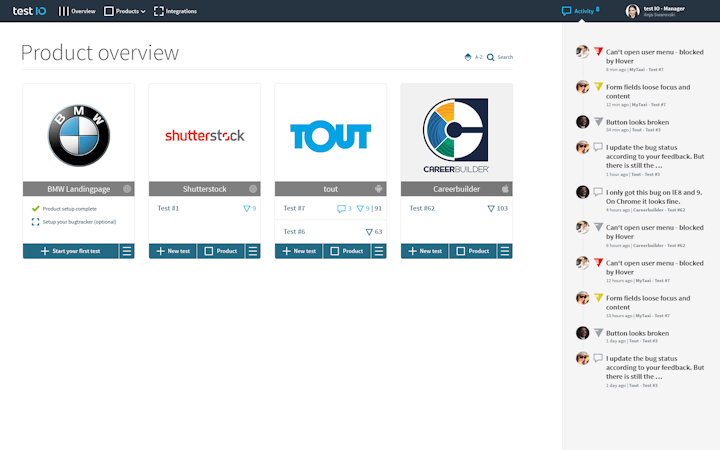Screen dimensions: 720x450
Task: Click the web platform icon on BMW Landingpage
Action: click(127, 189)
